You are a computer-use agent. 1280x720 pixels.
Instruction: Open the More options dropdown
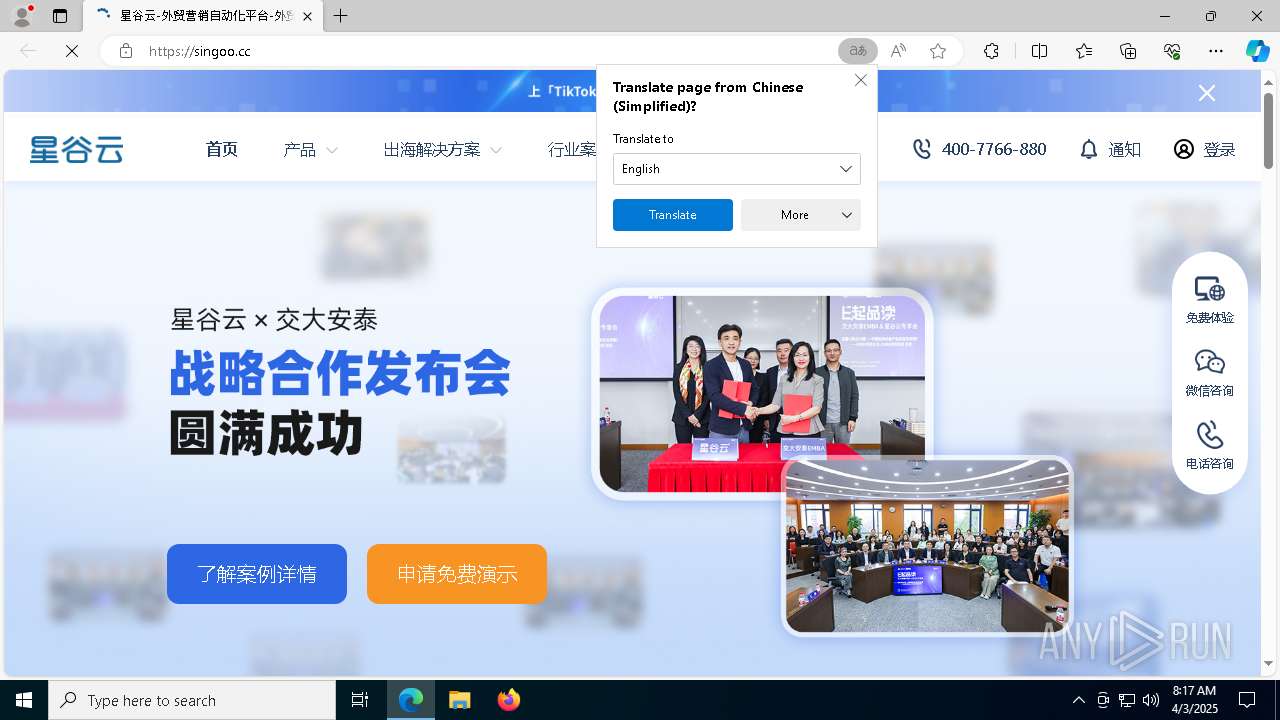point(801,215)
